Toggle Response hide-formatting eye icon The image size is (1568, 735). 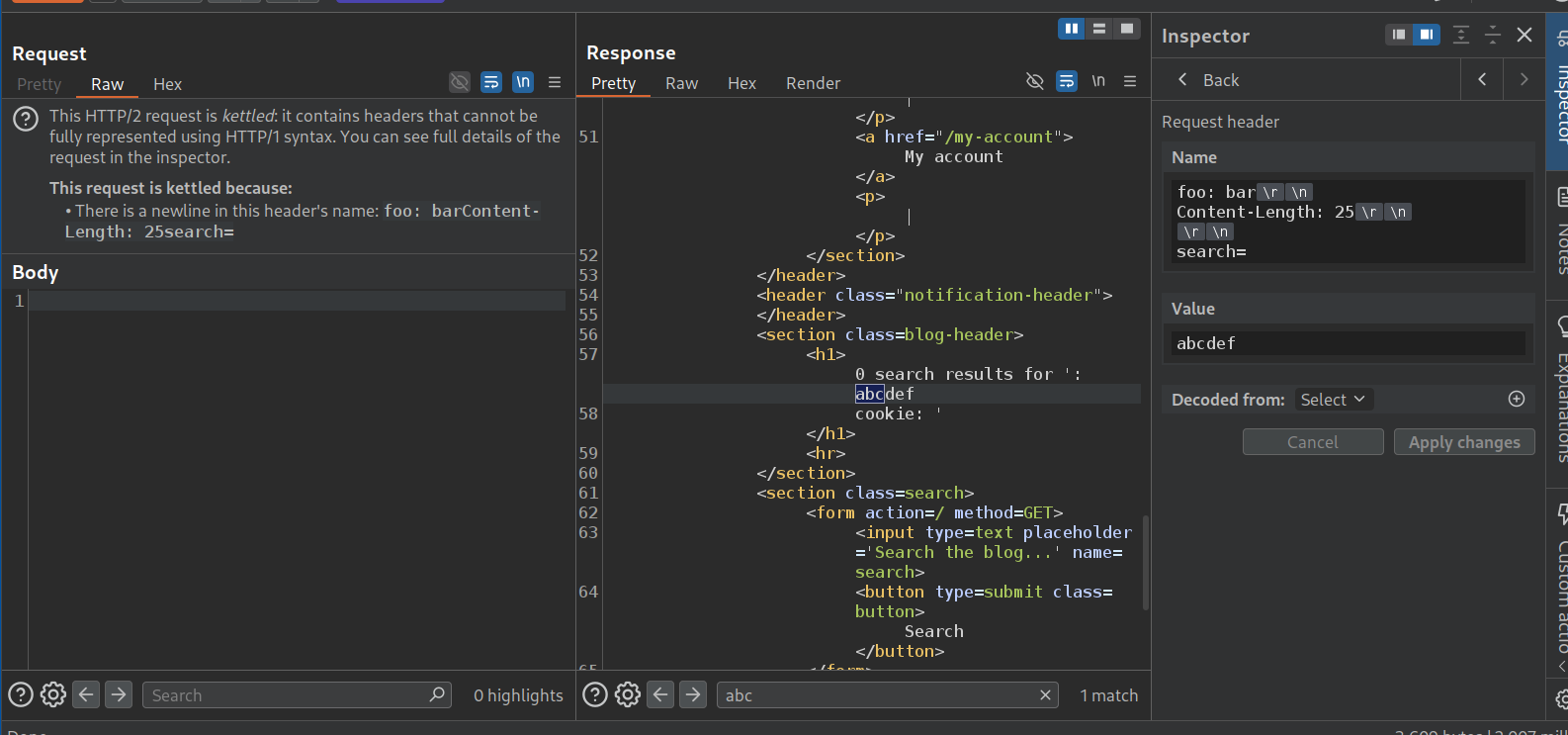pos(1035,82)
